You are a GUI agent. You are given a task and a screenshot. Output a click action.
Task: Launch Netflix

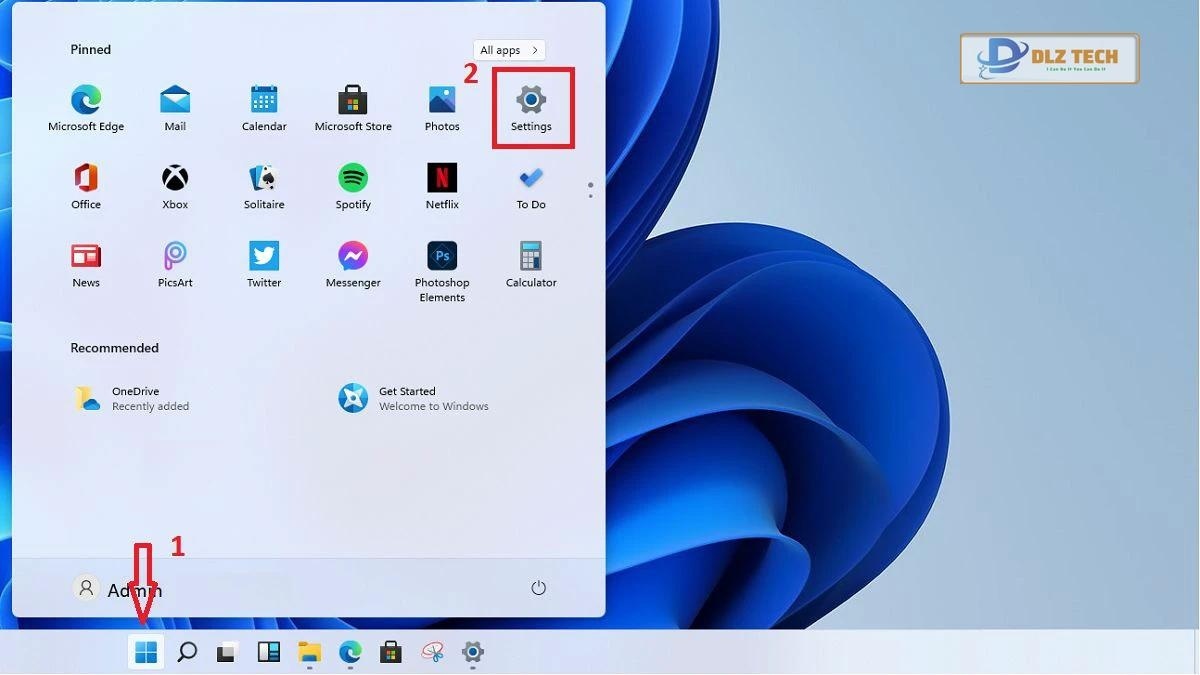click(442, 186)
